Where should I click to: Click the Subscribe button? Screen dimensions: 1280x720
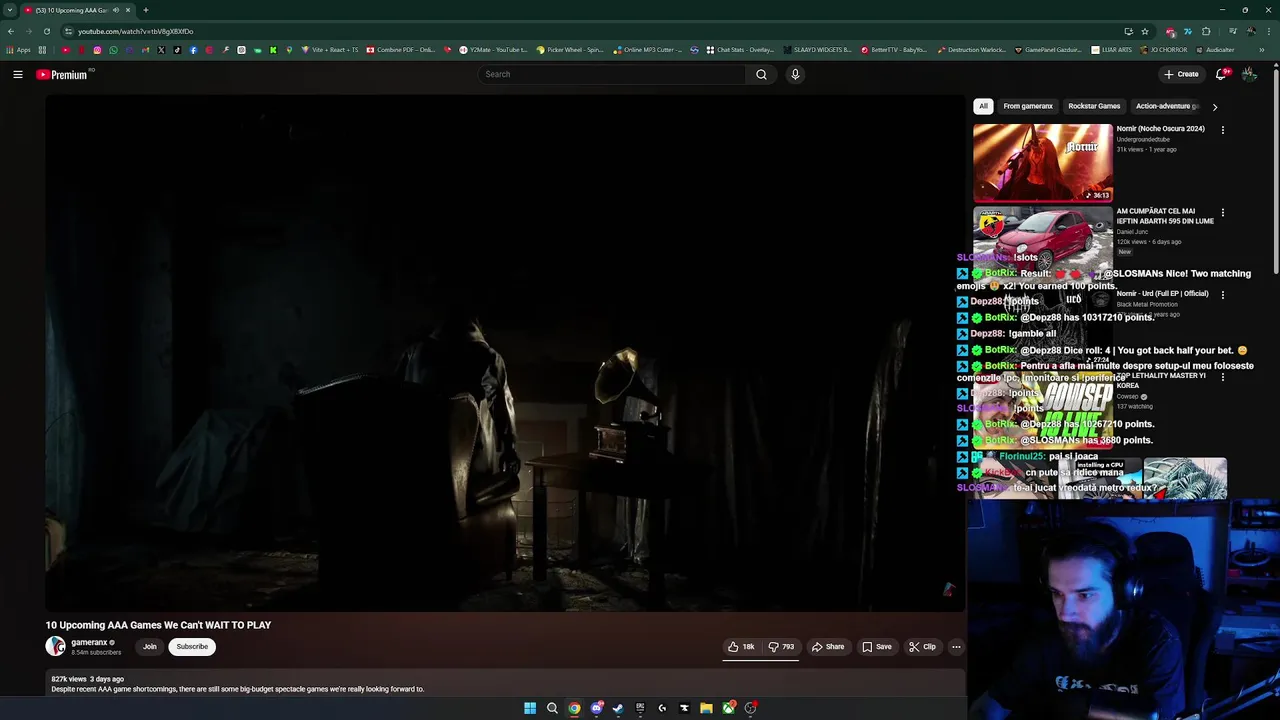point(192,646)
